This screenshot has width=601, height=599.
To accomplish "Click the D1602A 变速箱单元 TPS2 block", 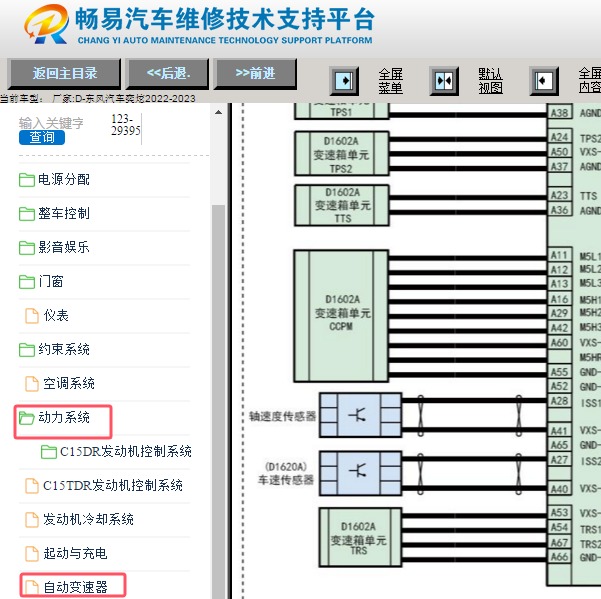I will pyautogui.click(x=342, y=154).
